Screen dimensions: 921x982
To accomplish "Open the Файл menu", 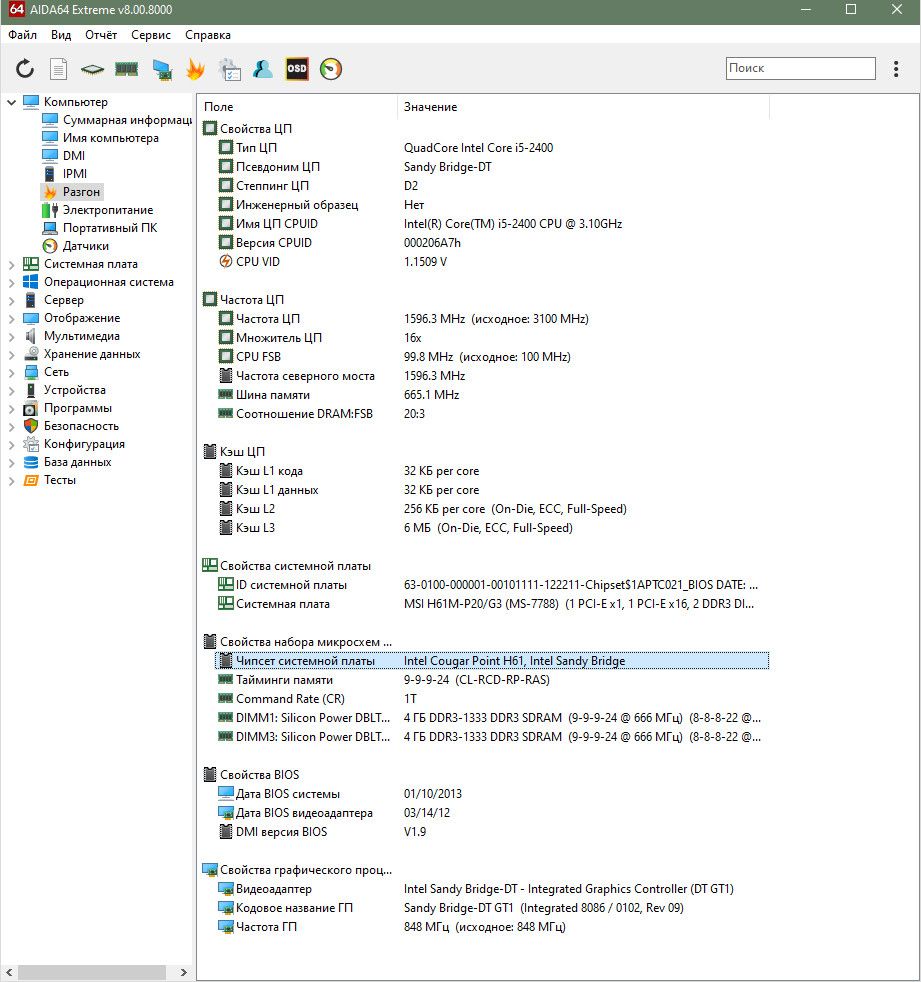I will tap(23, 35).
